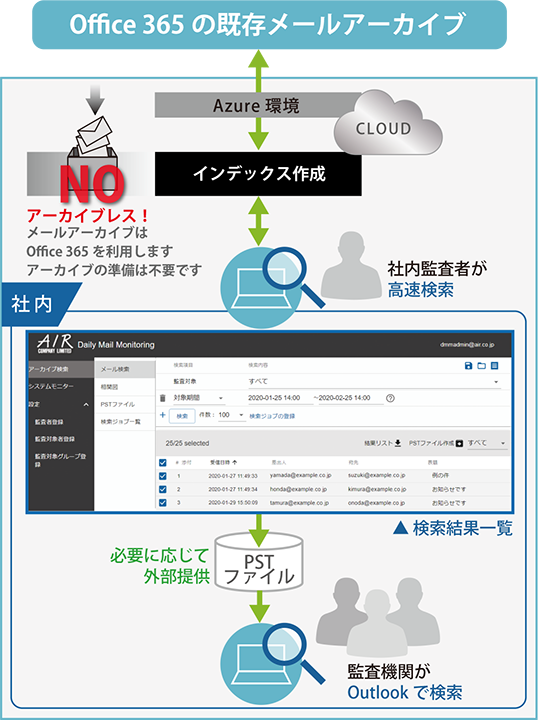Click sender yamada@example.co.jp
Image resolution: width=538 pixels, height=720 pixels.
point(301,476)
